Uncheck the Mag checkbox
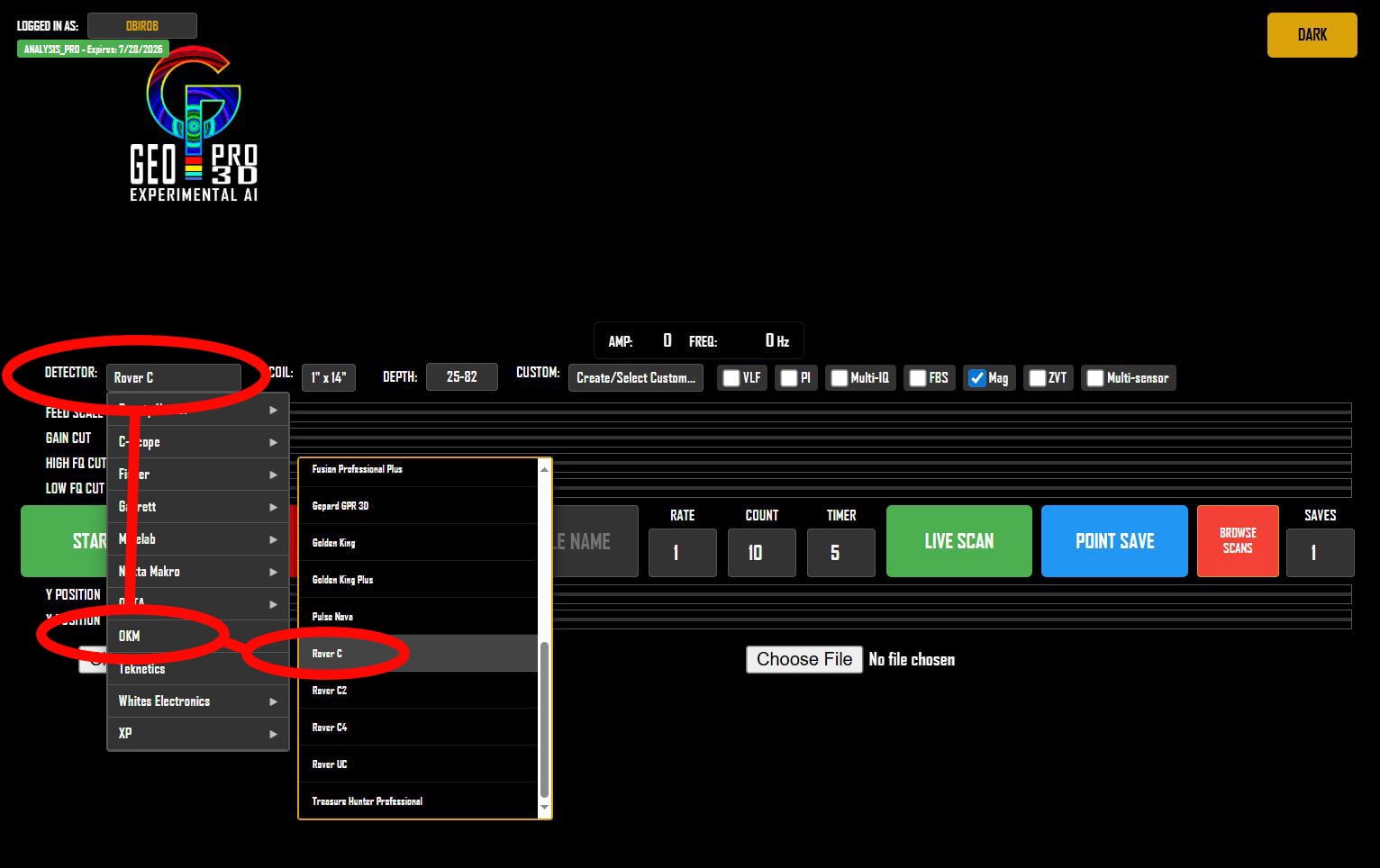 976,378
